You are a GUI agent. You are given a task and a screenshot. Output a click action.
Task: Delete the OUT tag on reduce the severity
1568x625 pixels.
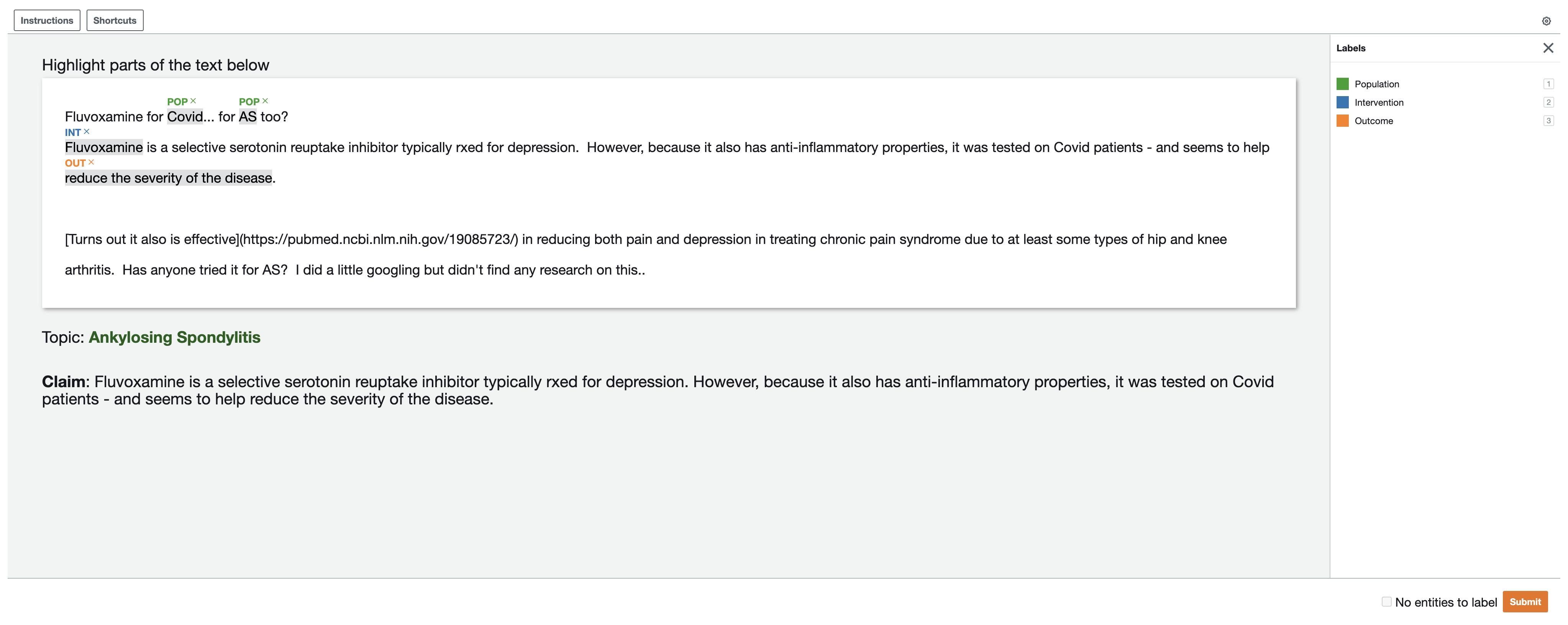click(x=91, y=162)
